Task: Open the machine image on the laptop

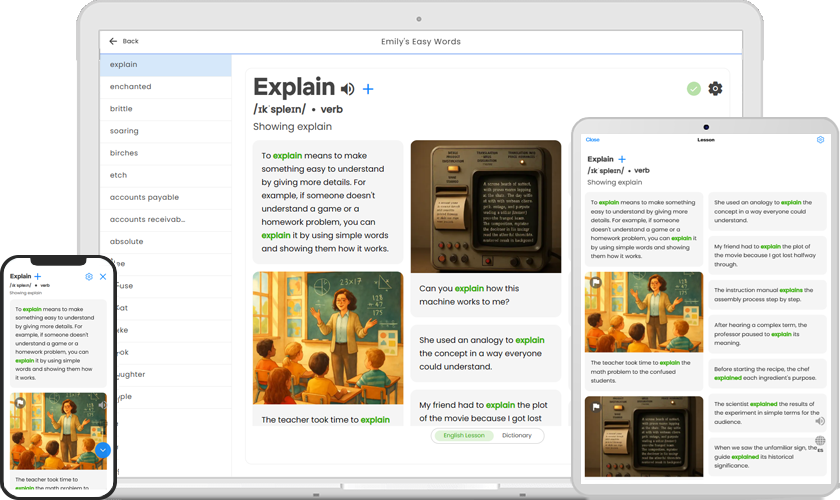Action: [486, 206]
